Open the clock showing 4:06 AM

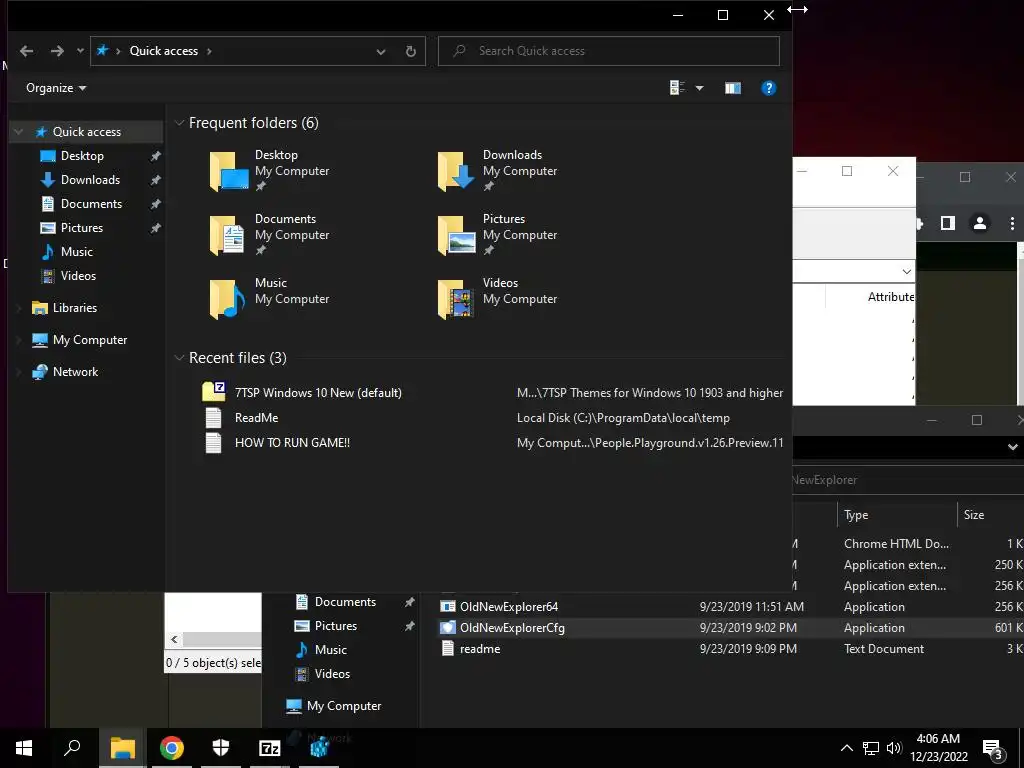click(x=939, y=748)
